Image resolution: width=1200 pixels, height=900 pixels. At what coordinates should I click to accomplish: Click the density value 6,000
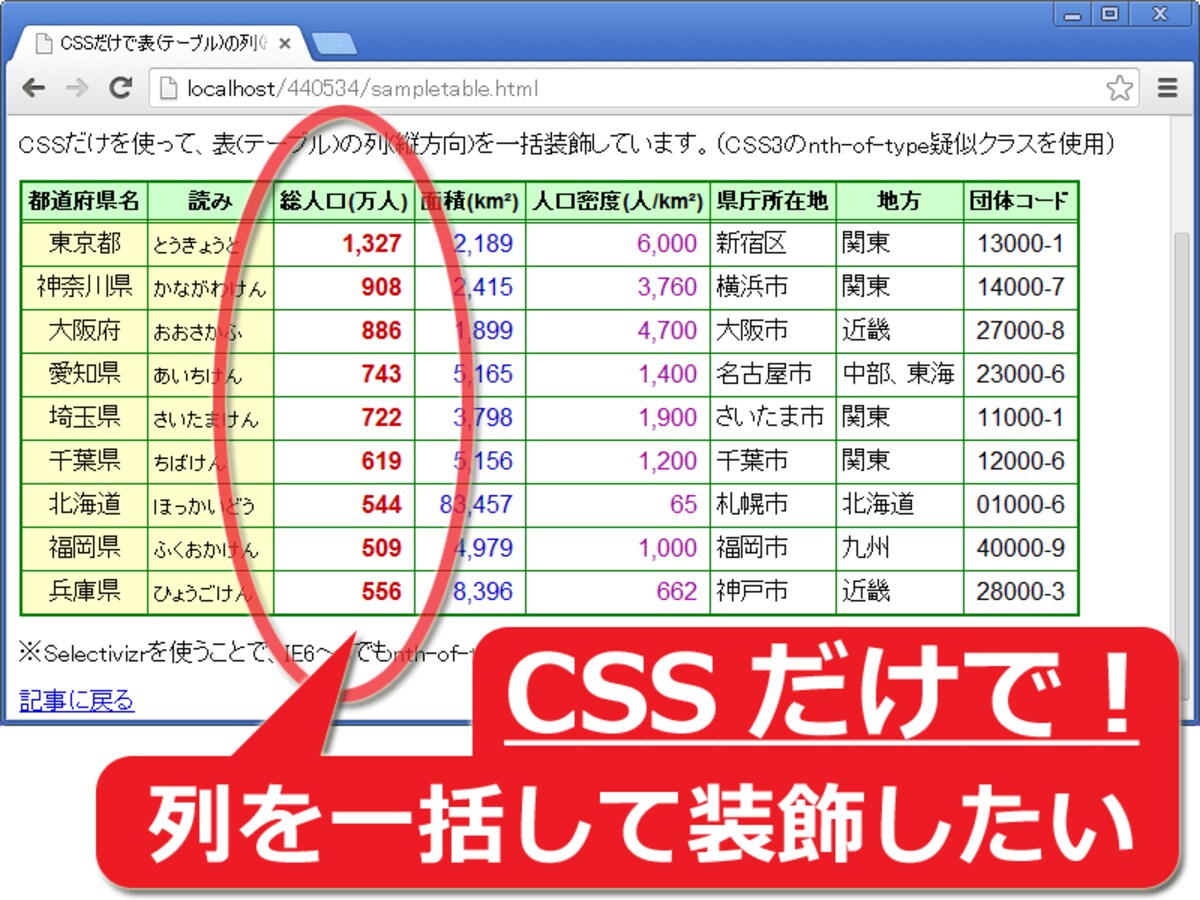pos(667,244)
